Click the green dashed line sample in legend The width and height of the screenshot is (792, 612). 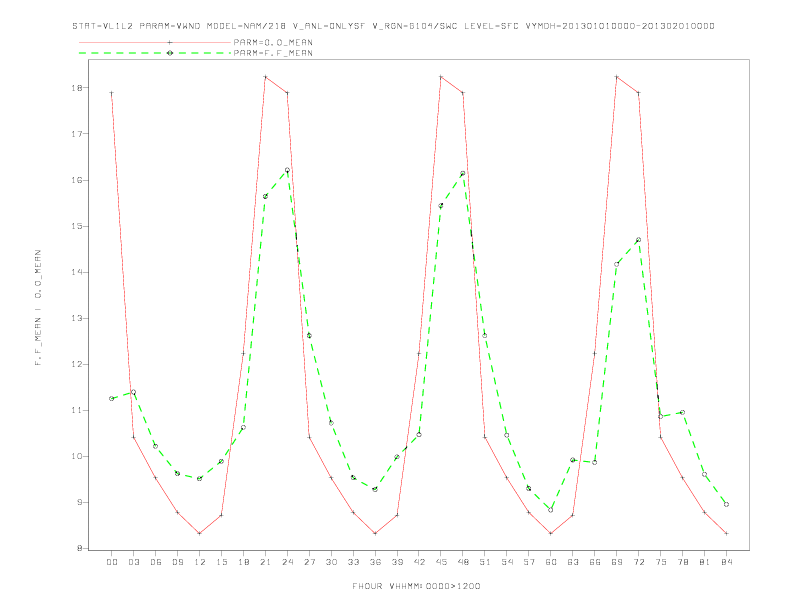[x=155, y=53]
